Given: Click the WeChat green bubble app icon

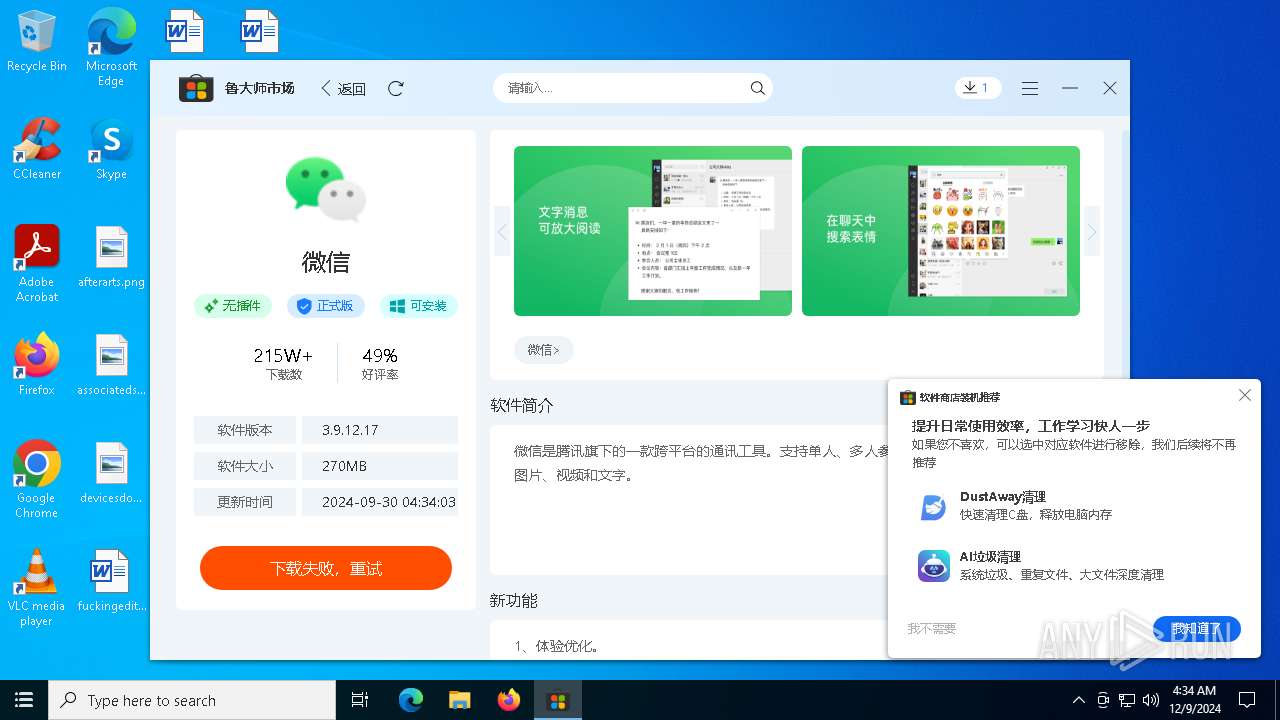Looking at the screenshot, I should [x=326, y=188].
